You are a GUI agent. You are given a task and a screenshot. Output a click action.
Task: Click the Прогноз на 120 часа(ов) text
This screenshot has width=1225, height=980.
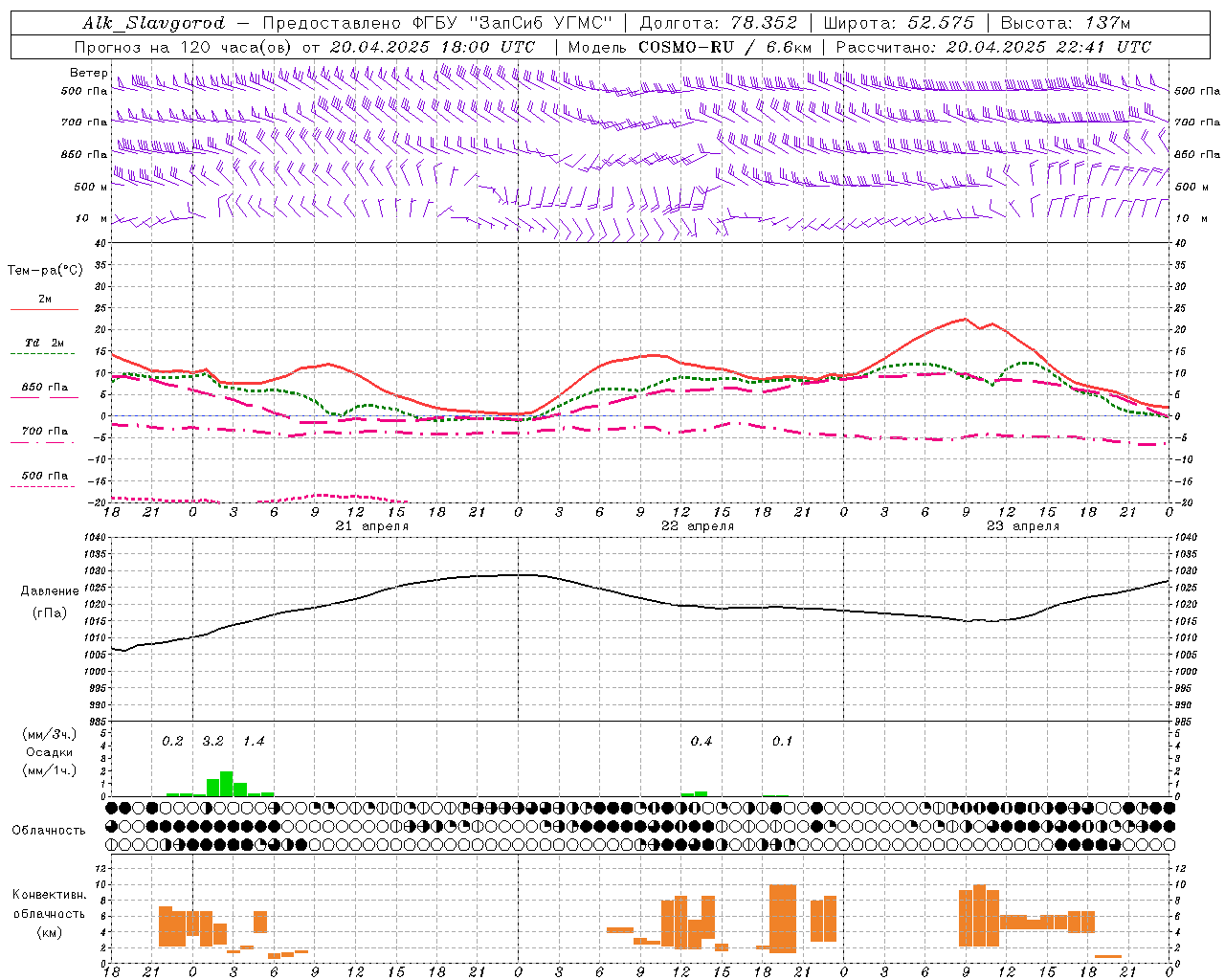coord(185,47)
